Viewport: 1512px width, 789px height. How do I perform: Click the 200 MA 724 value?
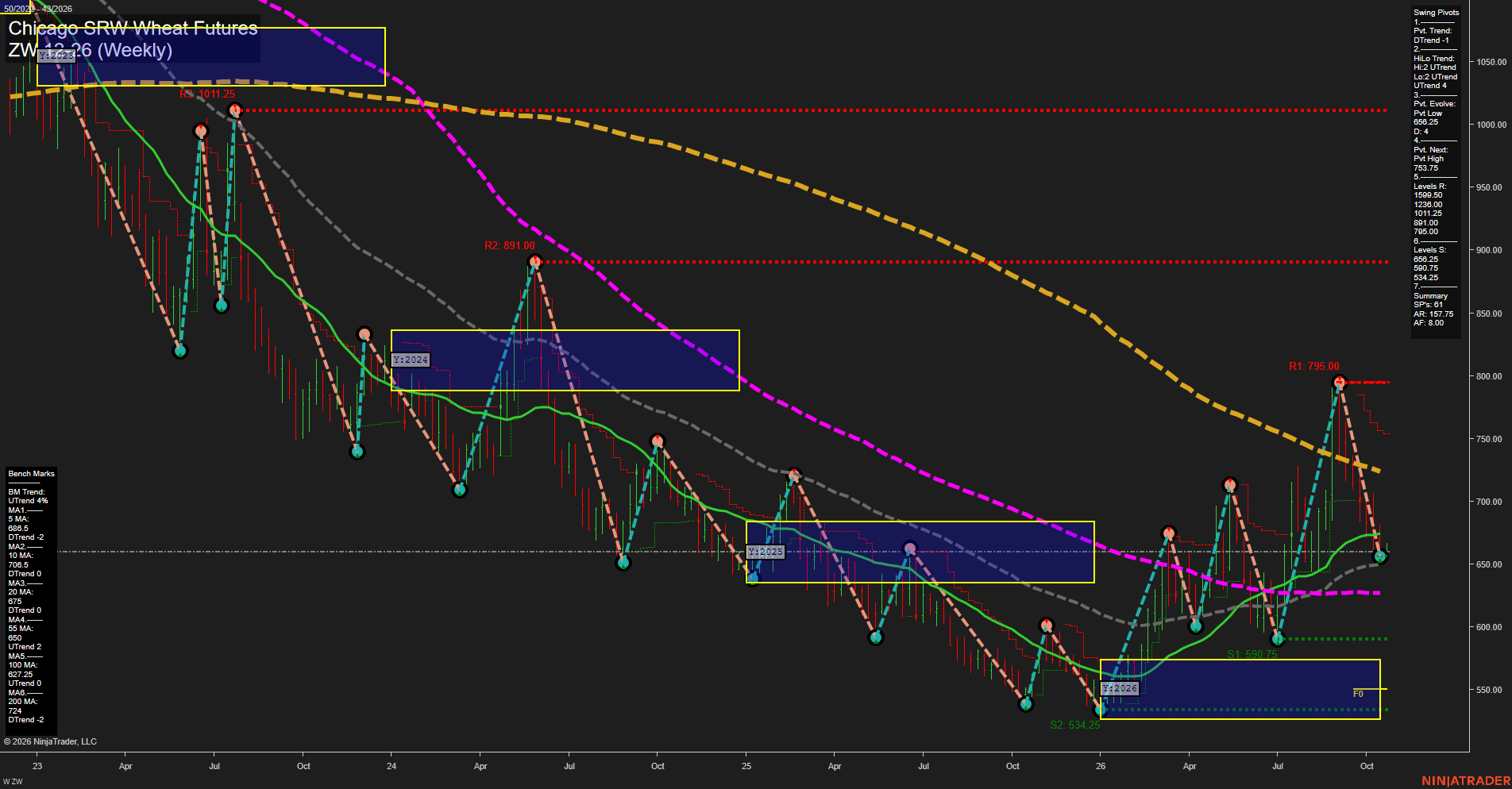15,711
